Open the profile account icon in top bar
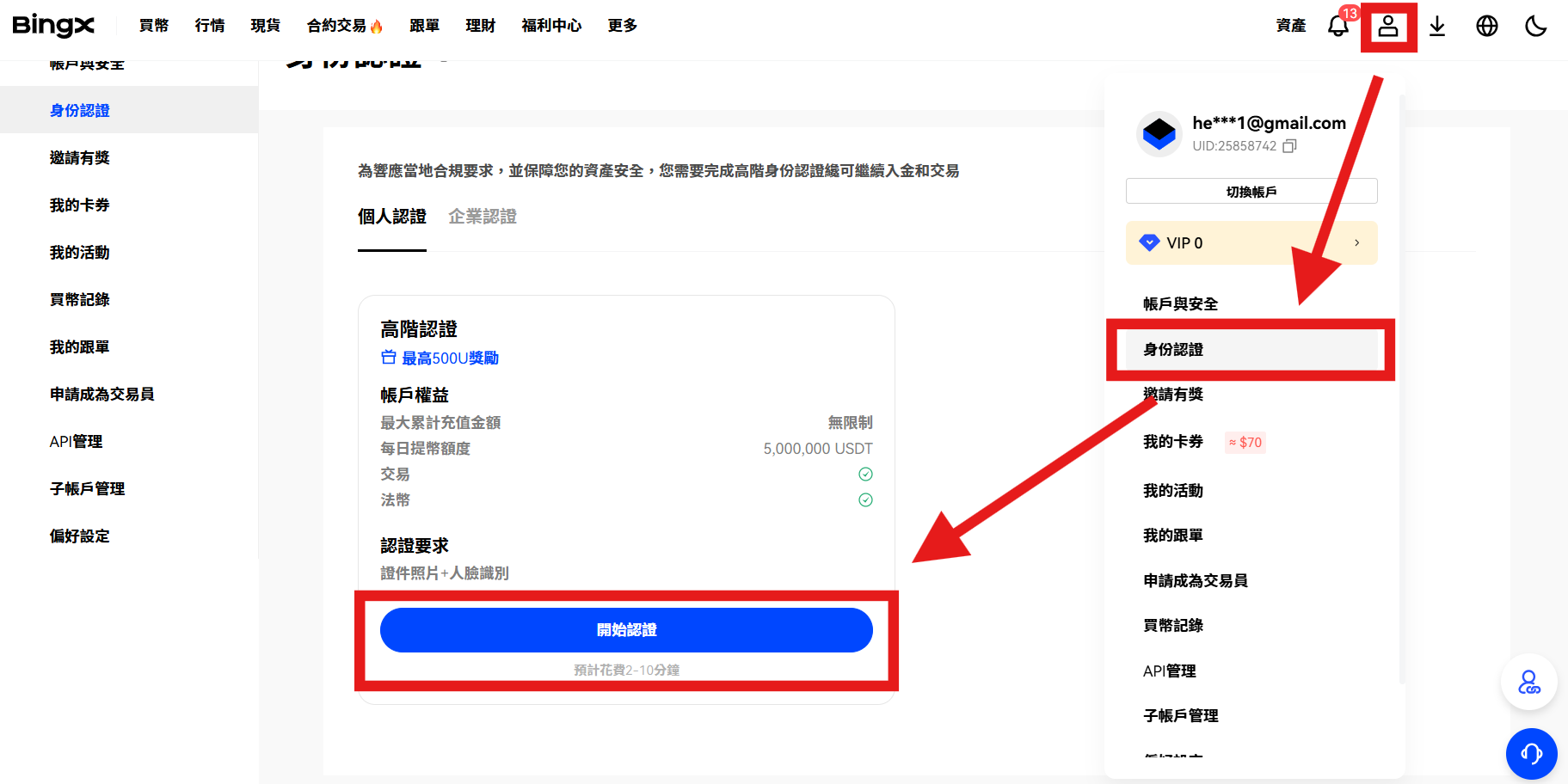Screen dimensions: 1568x784 [x=1388, y=27]
